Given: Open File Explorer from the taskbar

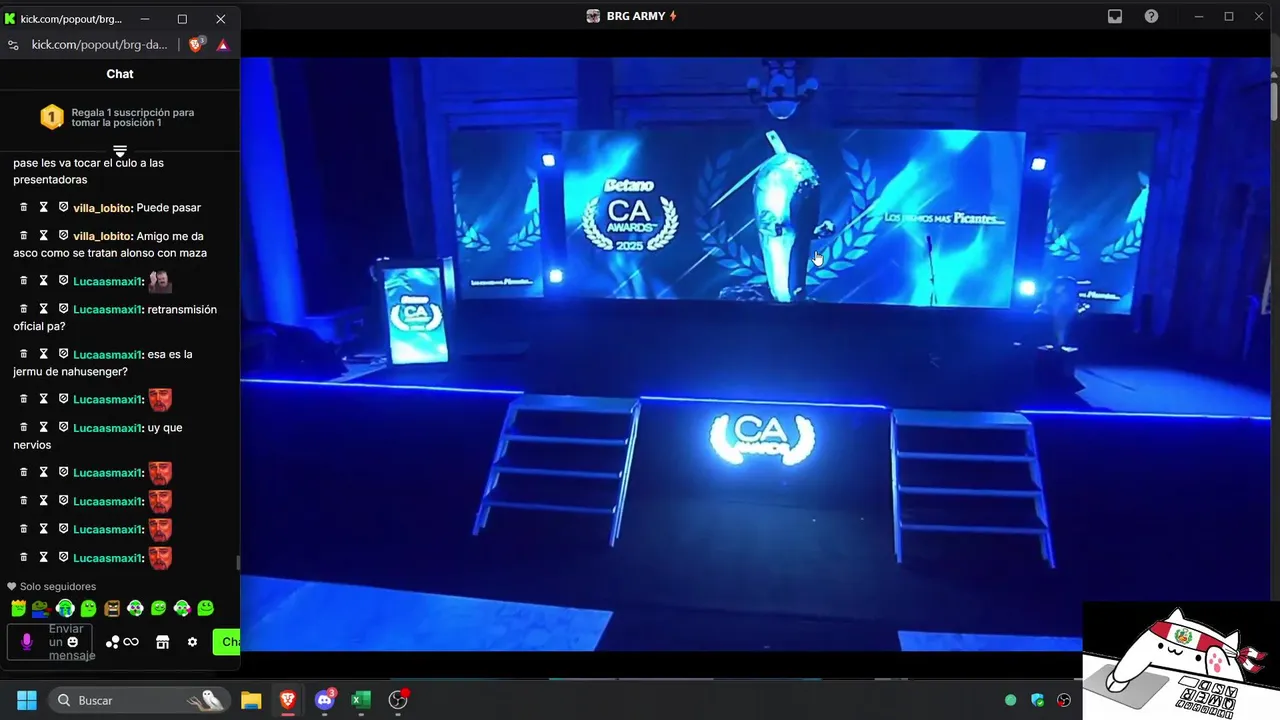Looking at the screenshot, I should point(251,700).
